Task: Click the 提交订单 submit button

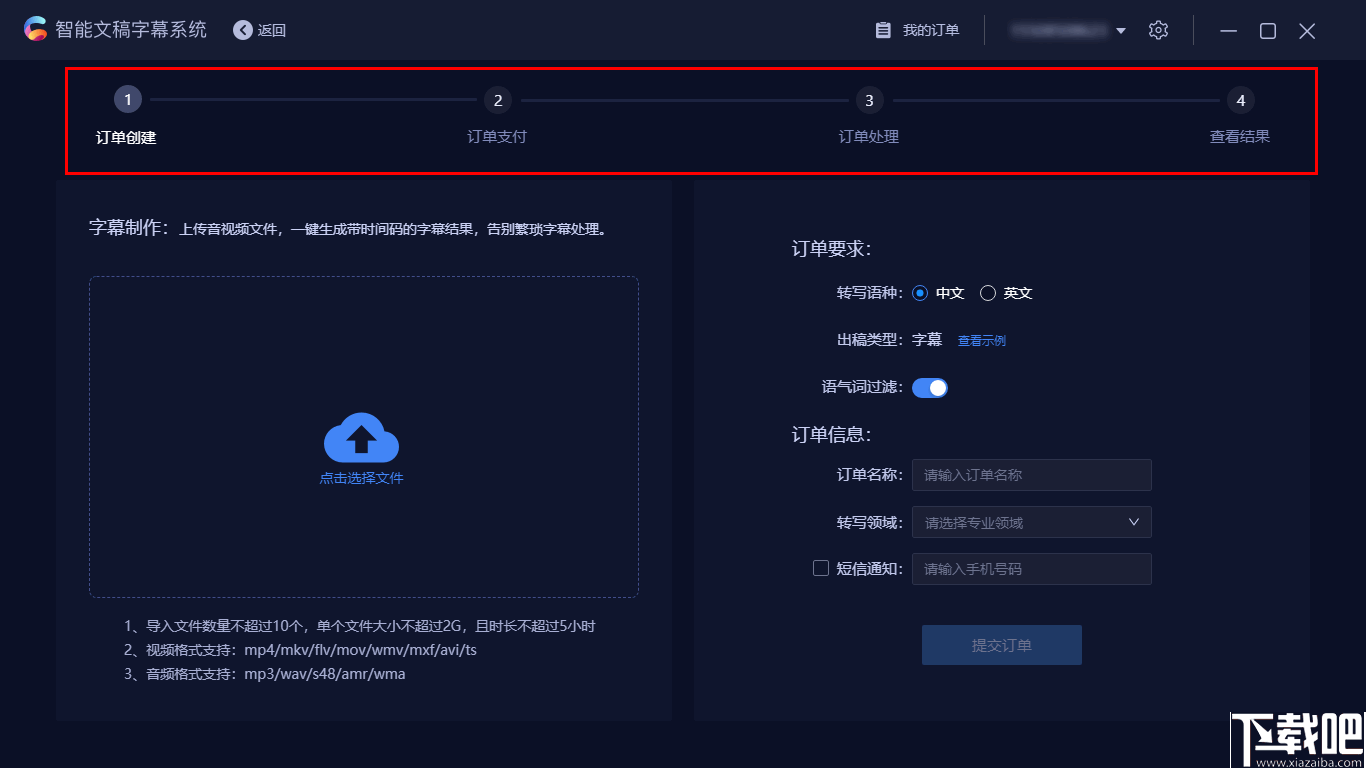Action: (1001, 644)
